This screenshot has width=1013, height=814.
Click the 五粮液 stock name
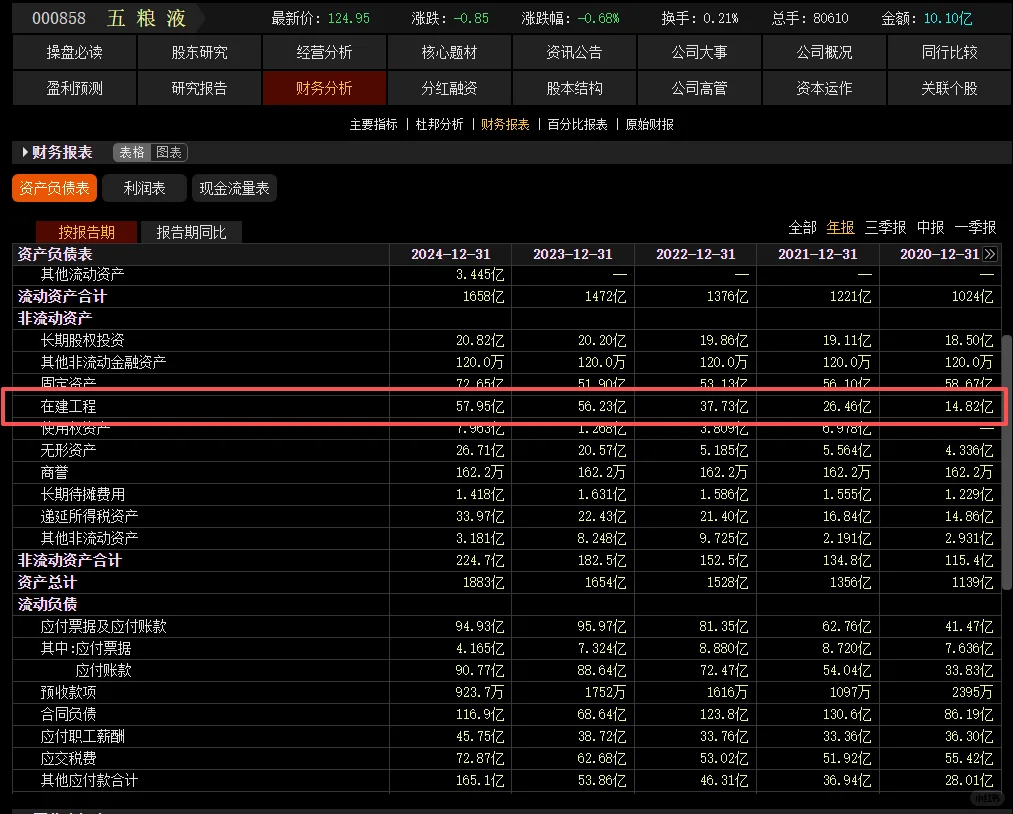(x=147, y=18)
